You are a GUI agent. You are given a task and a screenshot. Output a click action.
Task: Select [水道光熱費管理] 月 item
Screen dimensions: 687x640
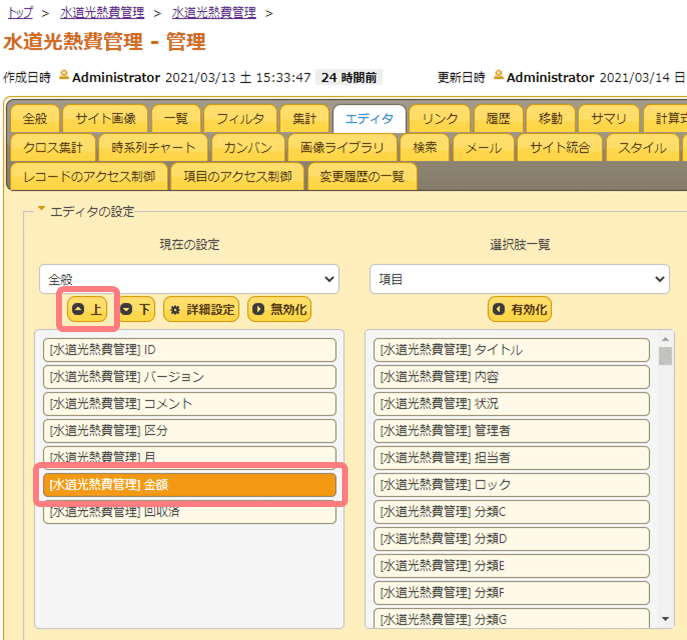(189, 456)
